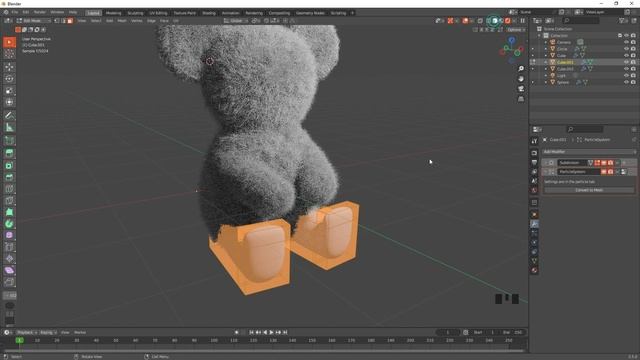Enable face select mode

click(70, 20)
